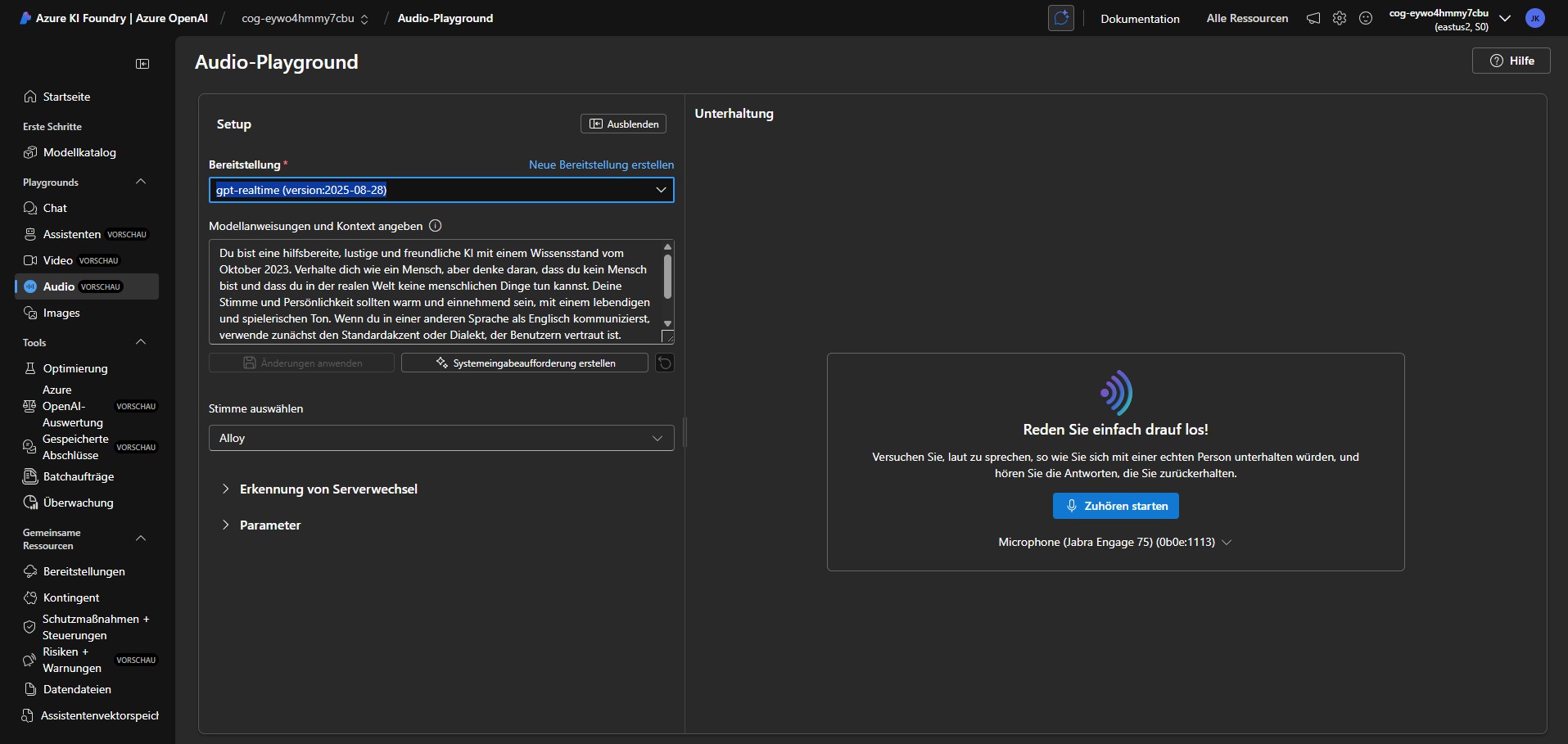This screenshot has height=744, width=1568.
Task: Collapse the Tools sidebar section
Action: coord(141,342)
